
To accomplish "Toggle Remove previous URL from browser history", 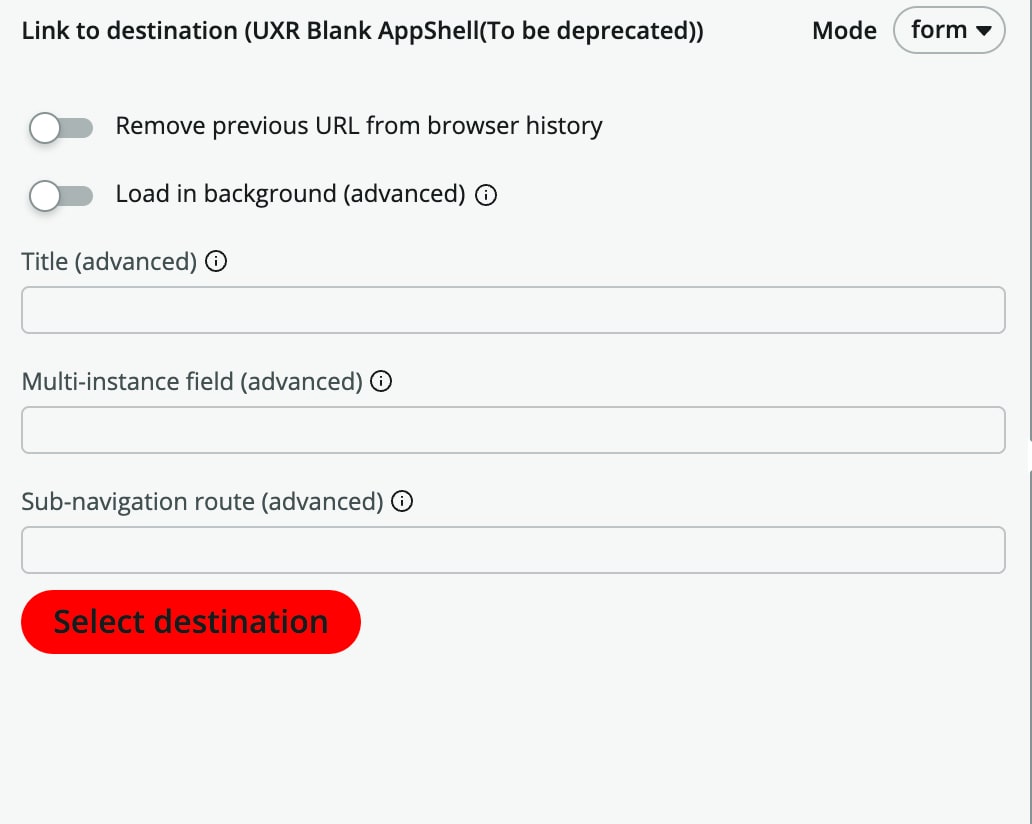I will (x=60, y=127).
